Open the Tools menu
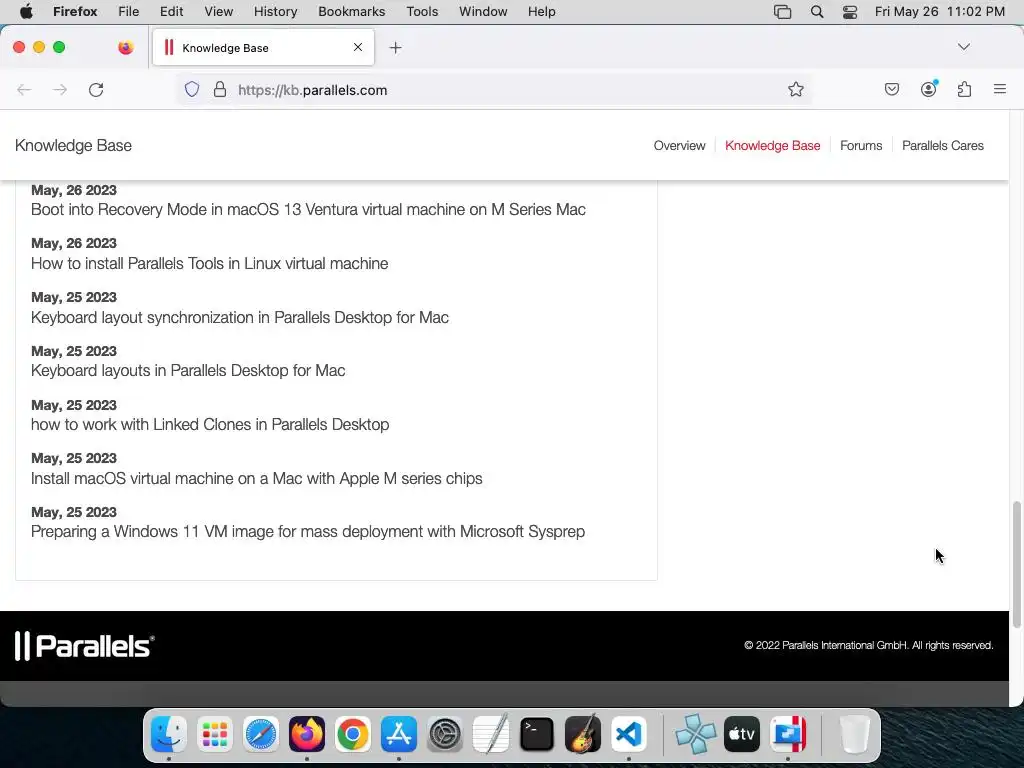 (422, 12)
